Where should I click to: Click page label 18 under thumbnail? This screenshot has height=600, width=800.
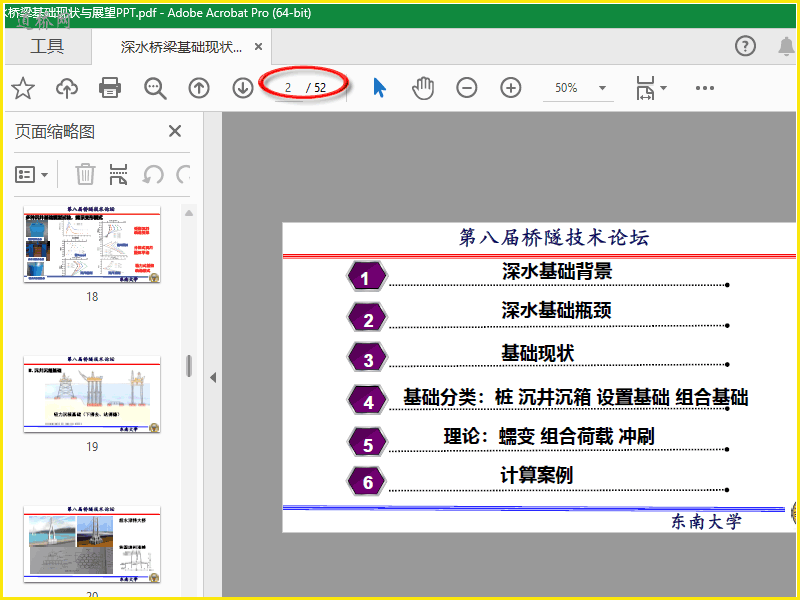click(x=92, y=296)
